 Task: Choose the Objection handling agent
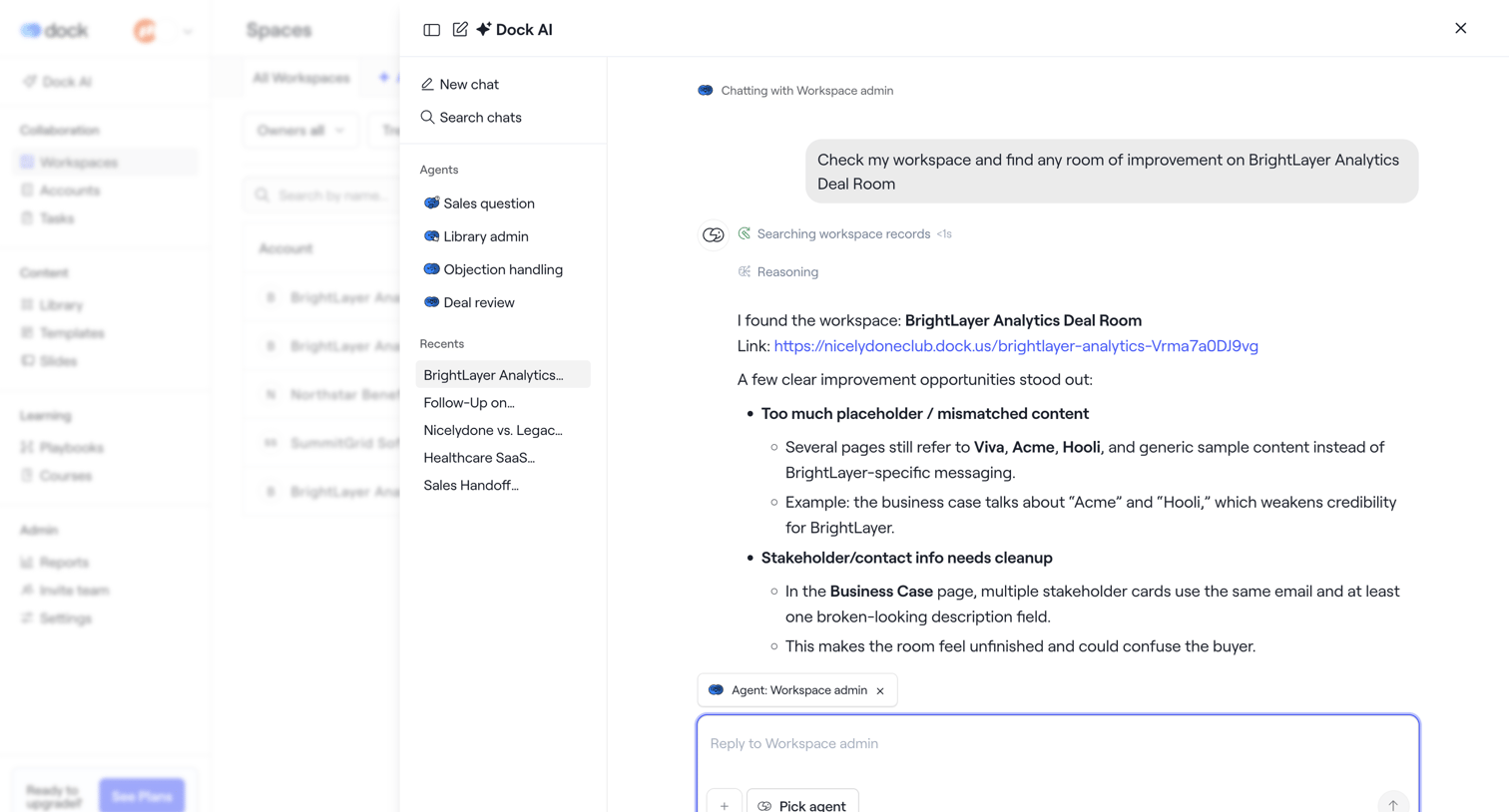(x=493, y=269)
